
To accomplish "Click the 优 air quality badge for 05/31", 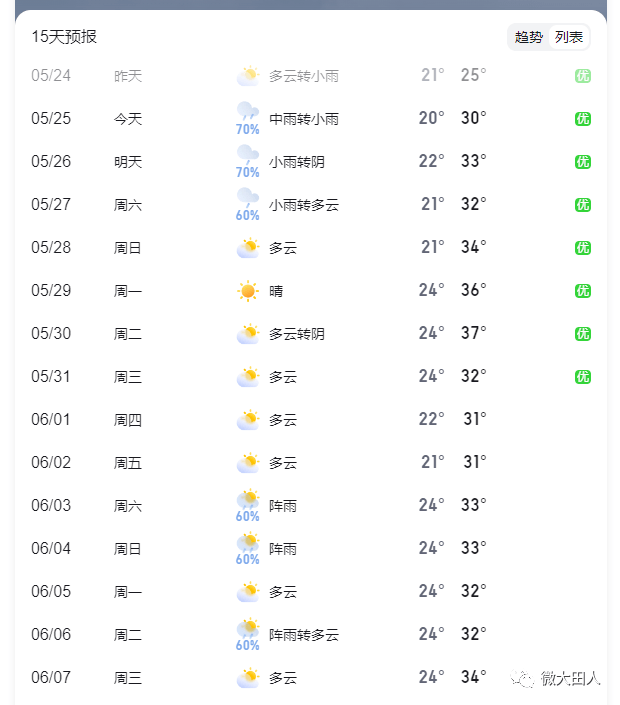I will click(583, 377).
